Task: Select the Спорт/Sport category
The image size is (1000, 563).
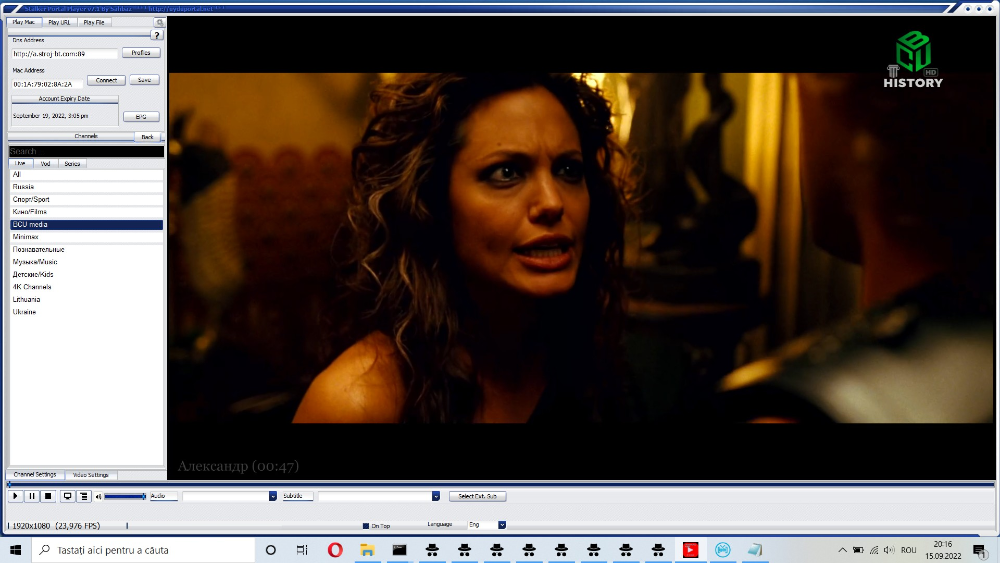Action: [x=86, y=200]
